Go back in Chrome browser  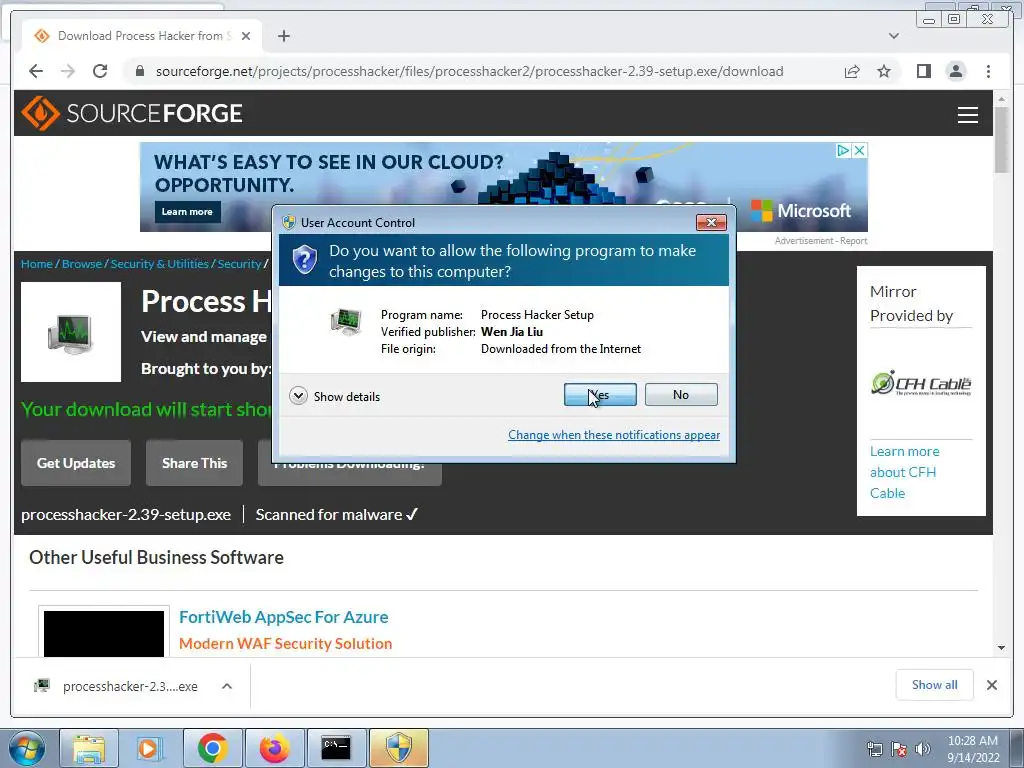click(x=36, y=71)
